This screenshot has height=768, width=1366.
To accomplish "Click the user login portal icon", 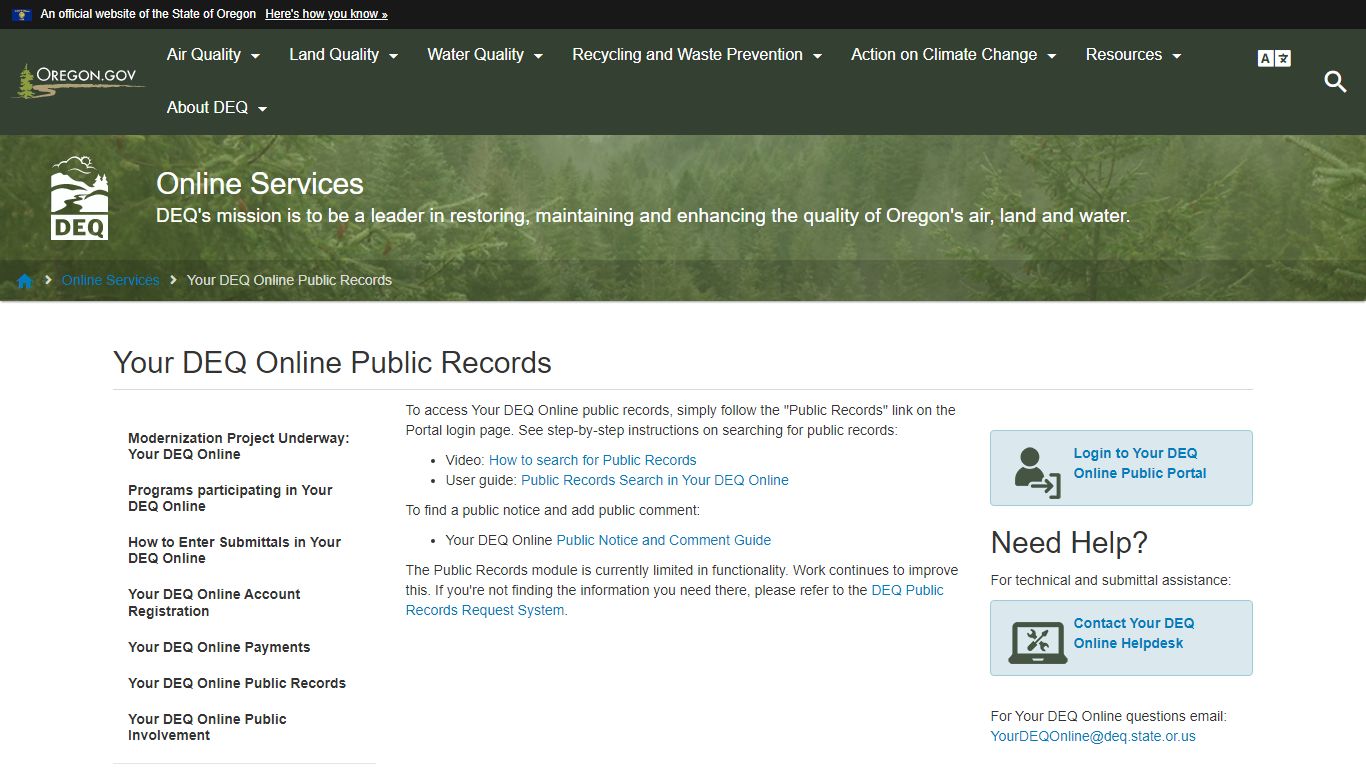I will point(1037,471).
